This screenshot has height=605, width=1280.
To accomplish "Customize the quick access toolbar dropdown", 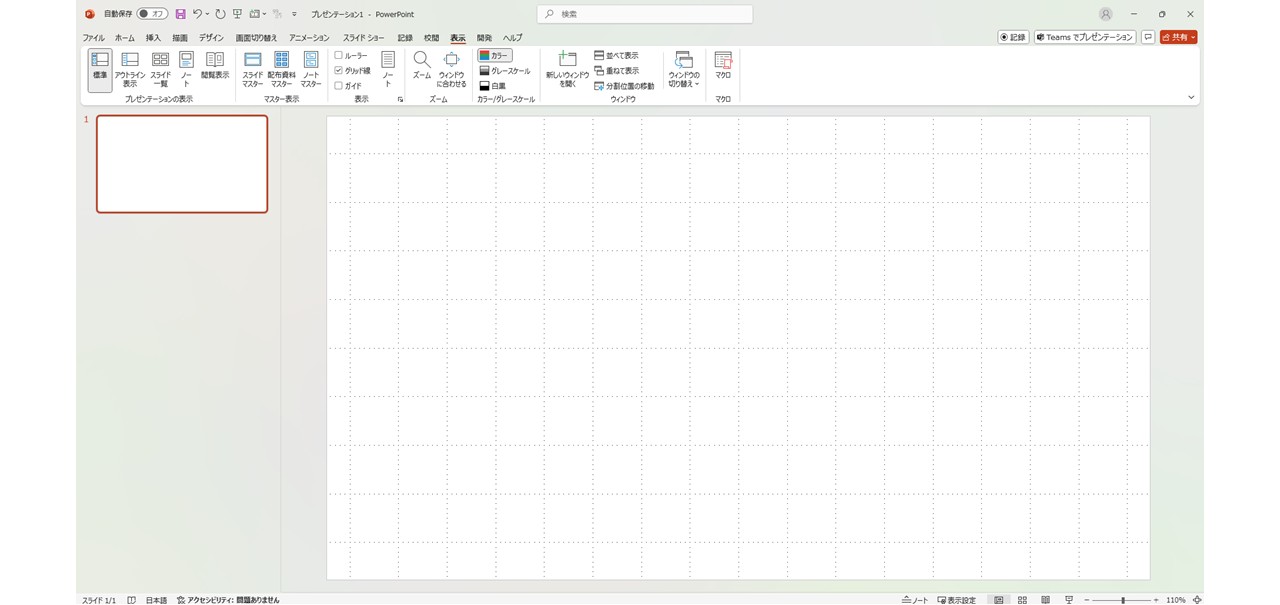I will (294, 14).
